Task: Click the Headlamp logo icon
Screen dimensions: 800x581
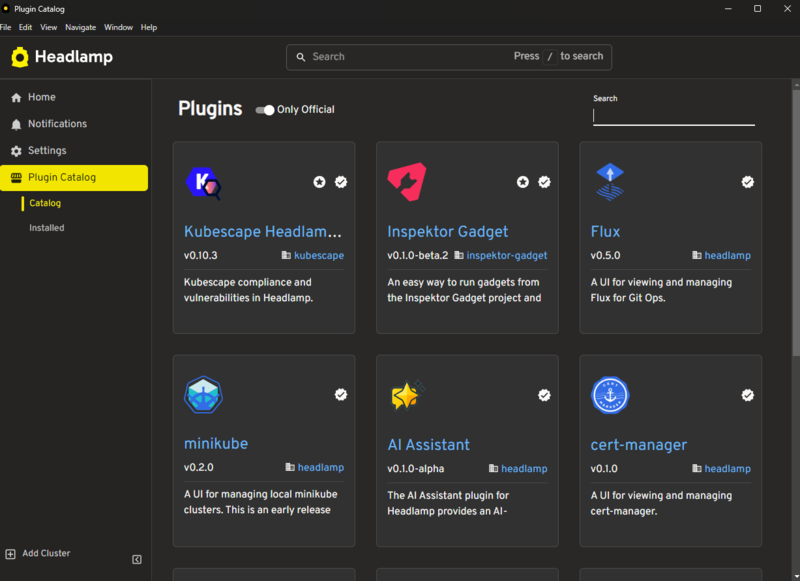Action: (20, 57)
